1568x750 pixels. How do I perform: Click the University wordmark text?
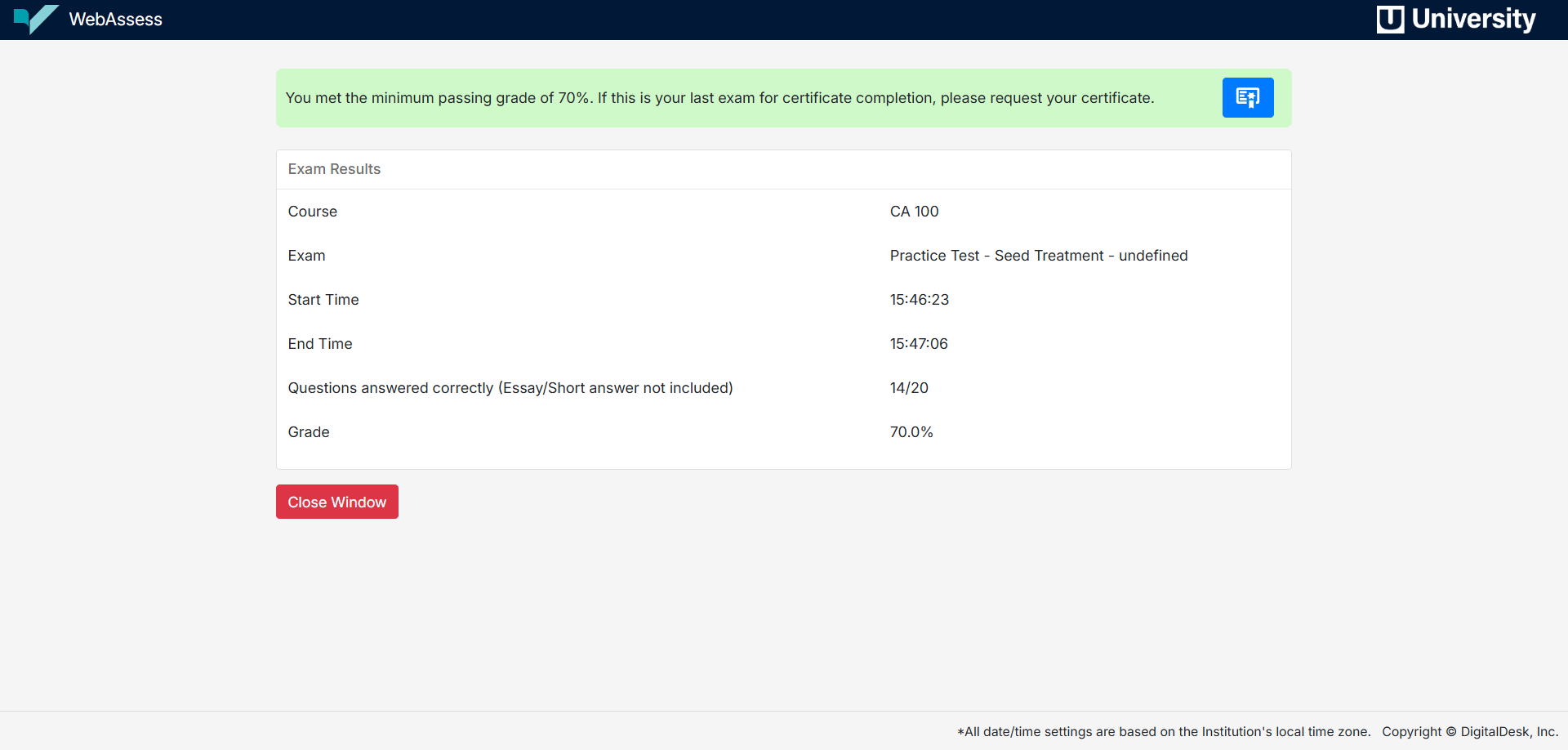1473,19
